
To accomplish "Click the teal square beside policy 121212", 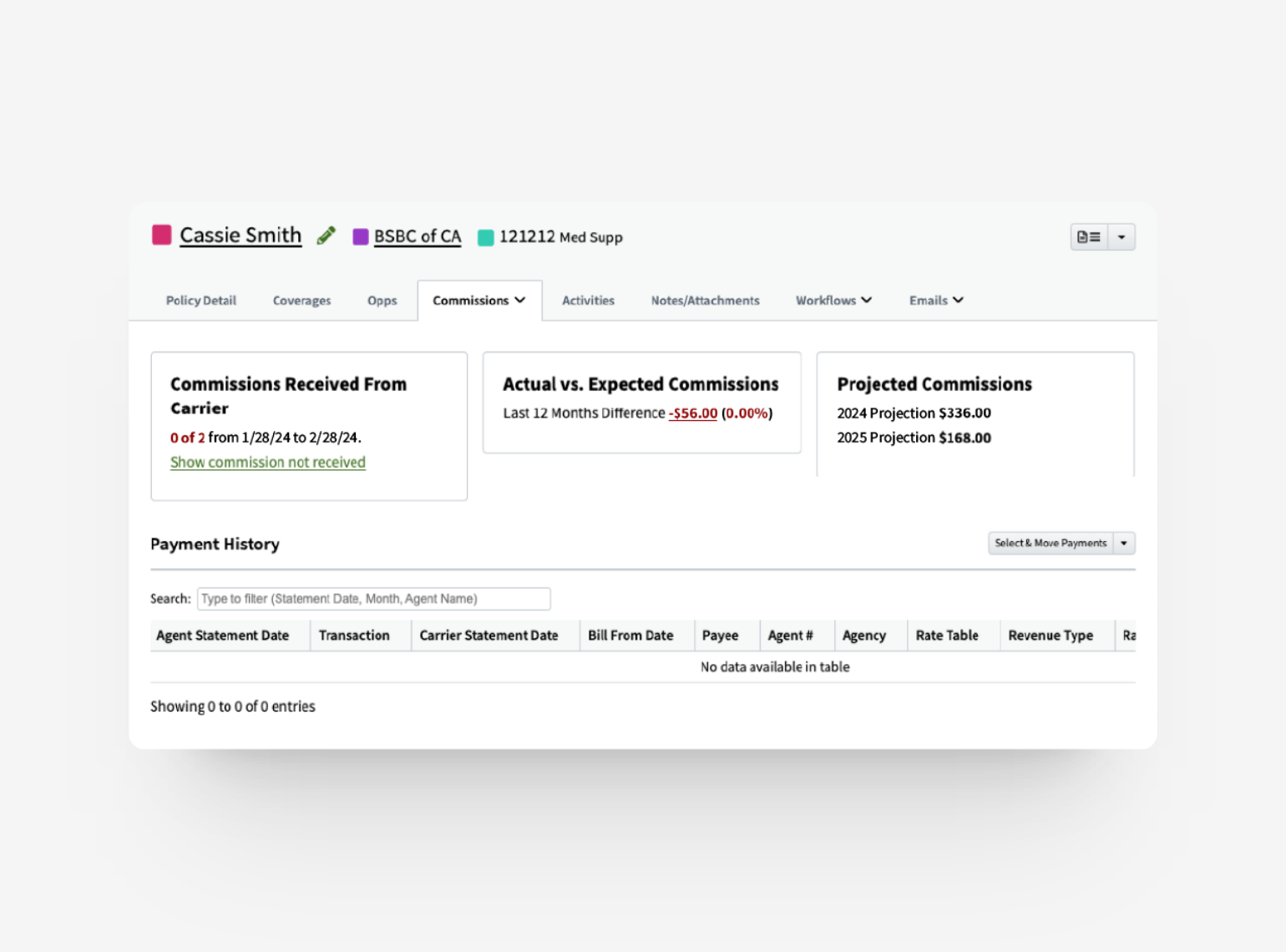I will (486, 238).
